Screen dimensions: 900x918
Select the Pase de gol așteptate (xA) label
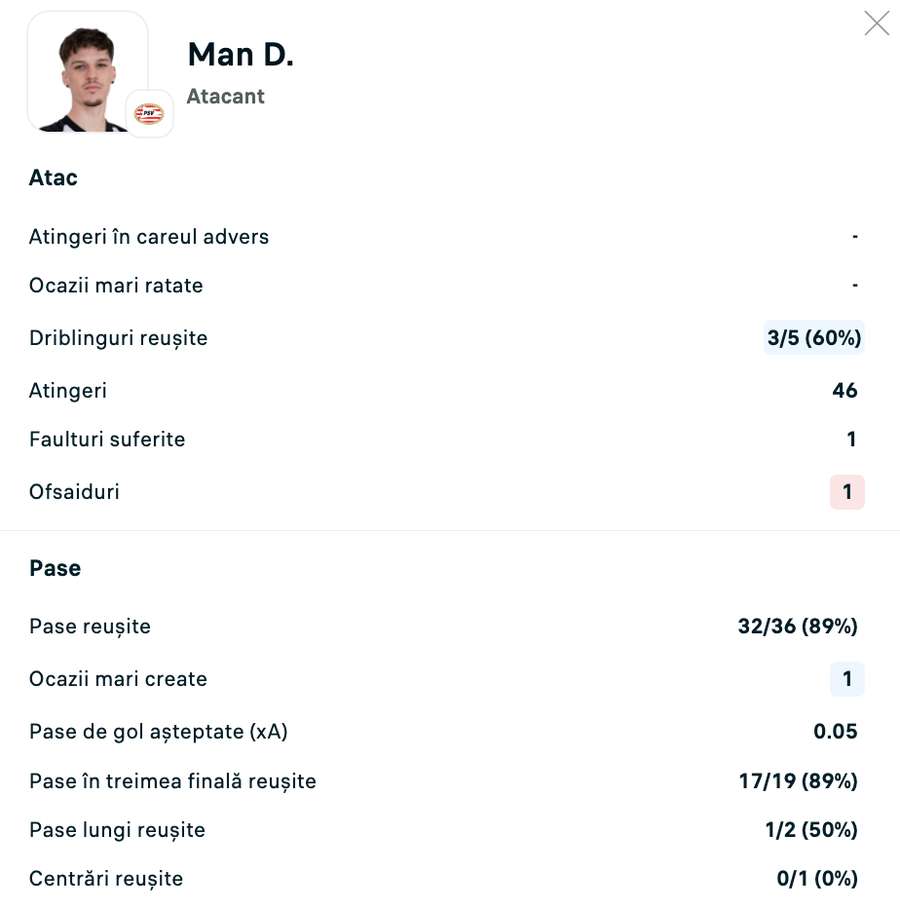[158, 732]
